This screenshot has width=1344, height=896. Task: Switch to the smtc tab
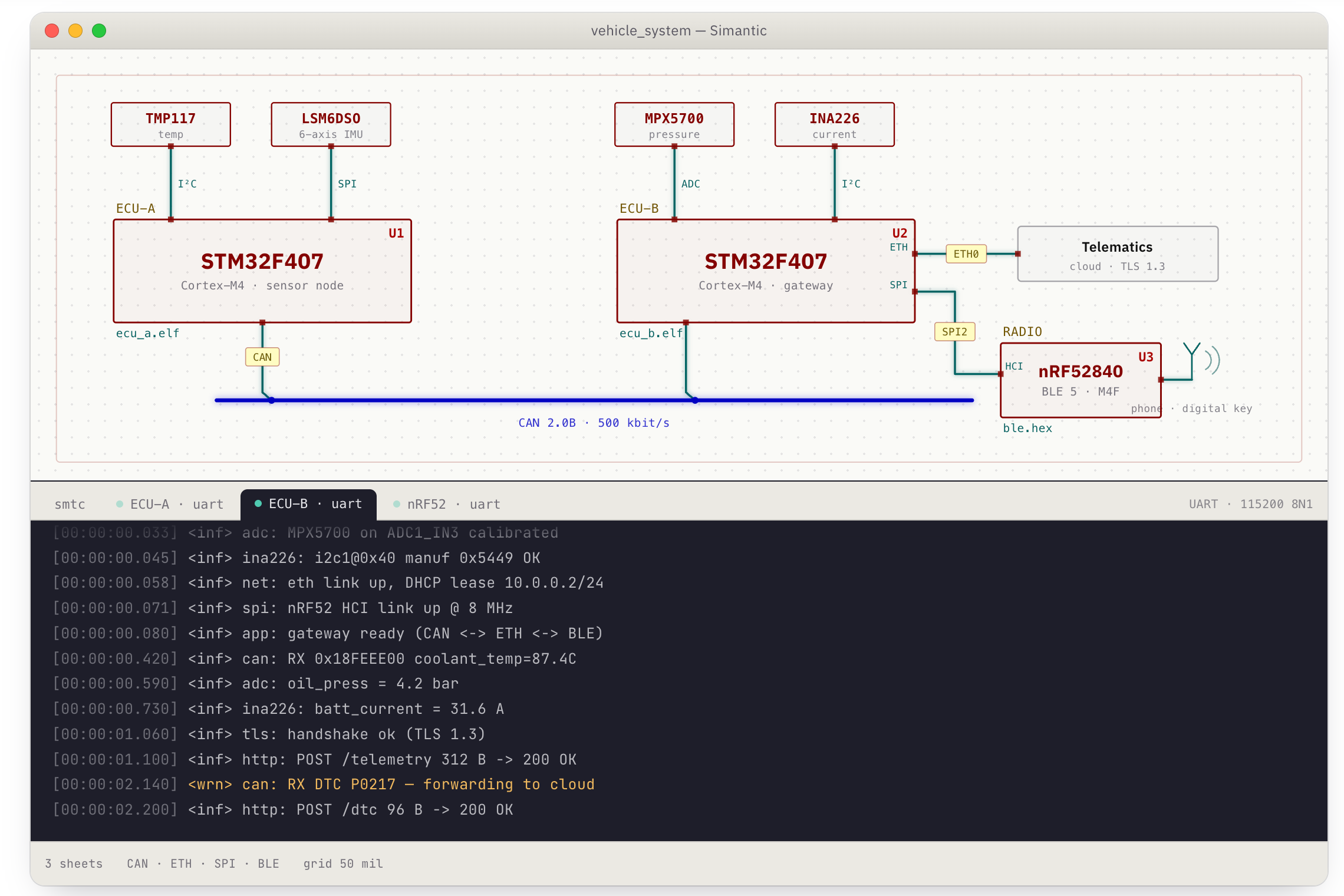coord(70,505)
